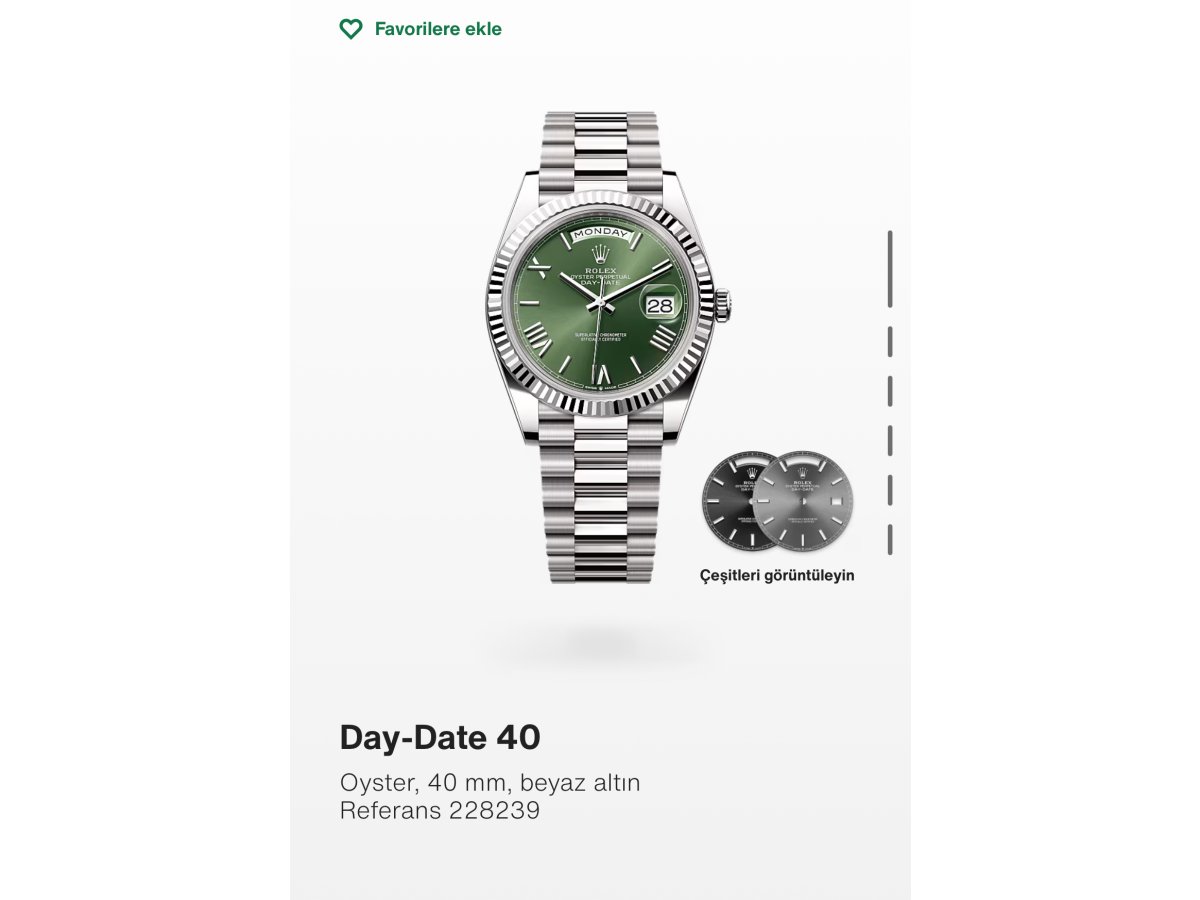Click the heart favorites icon

[351, 29]
